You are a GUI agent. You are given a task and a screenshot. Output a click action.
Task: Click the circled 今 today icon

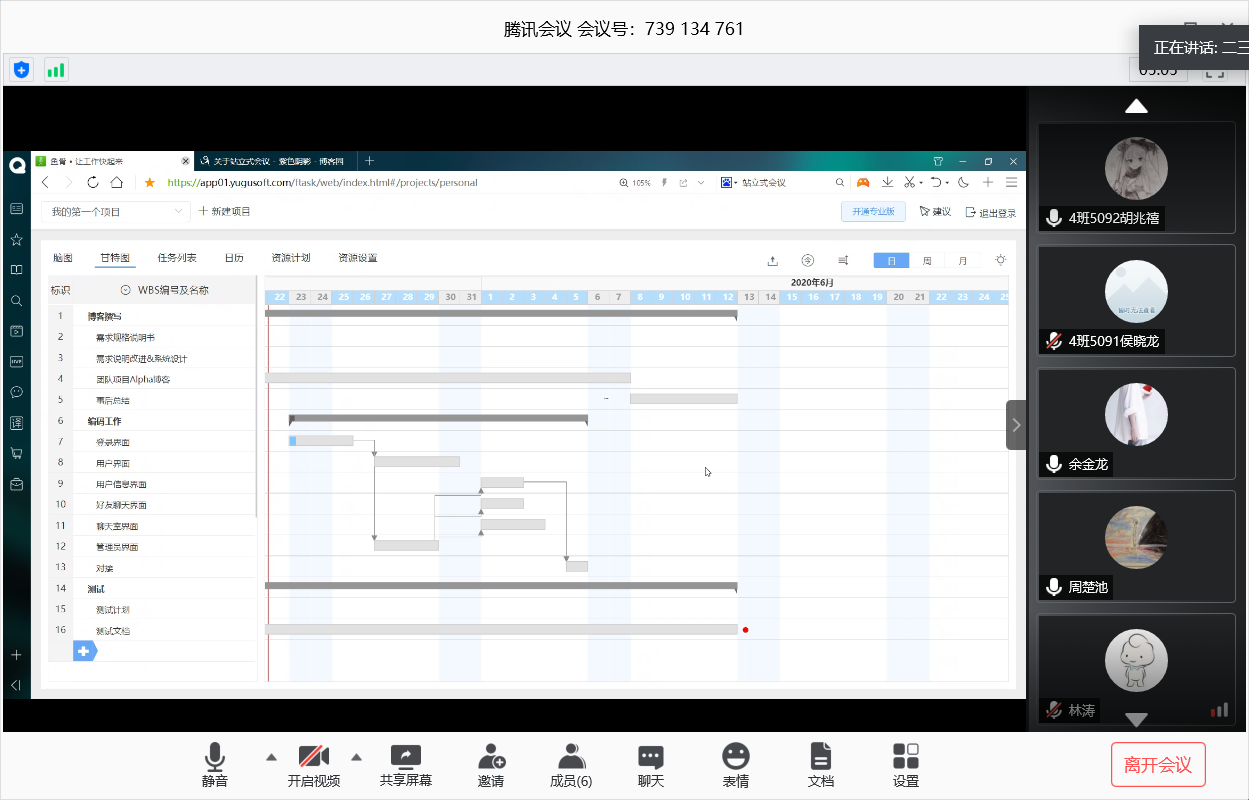click(808, 260)
